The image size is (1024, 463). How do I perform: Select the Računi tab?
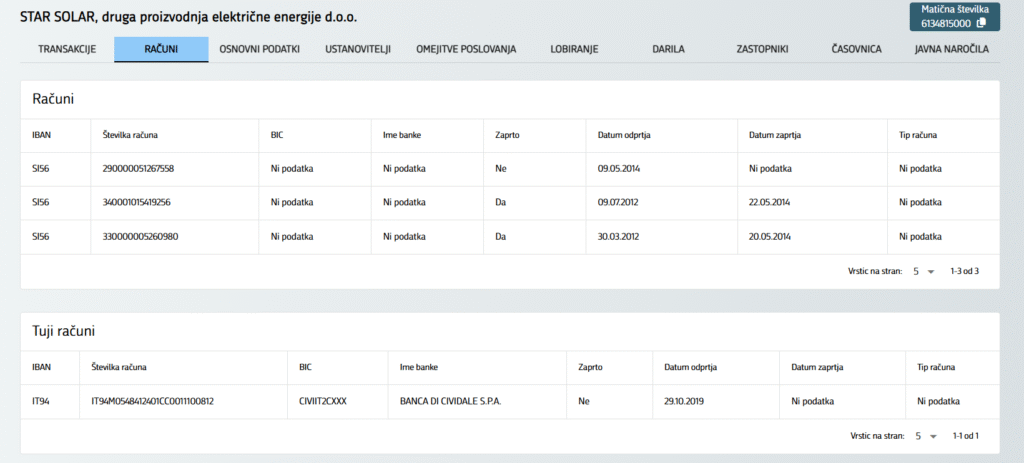[161, 49]
